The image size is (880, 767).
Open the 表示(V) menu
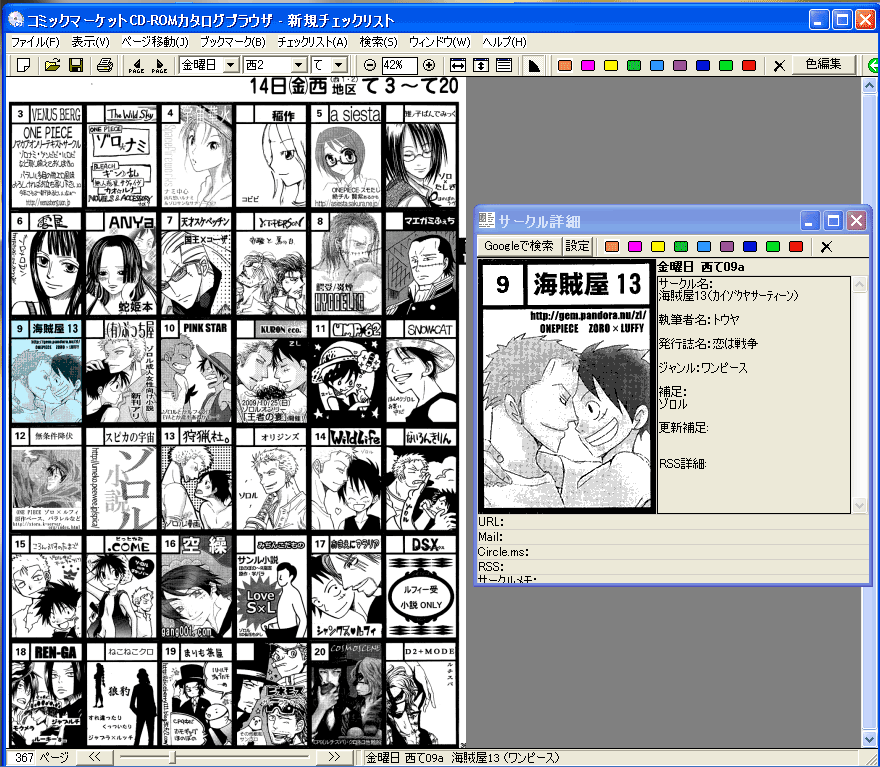pos(90,42)
